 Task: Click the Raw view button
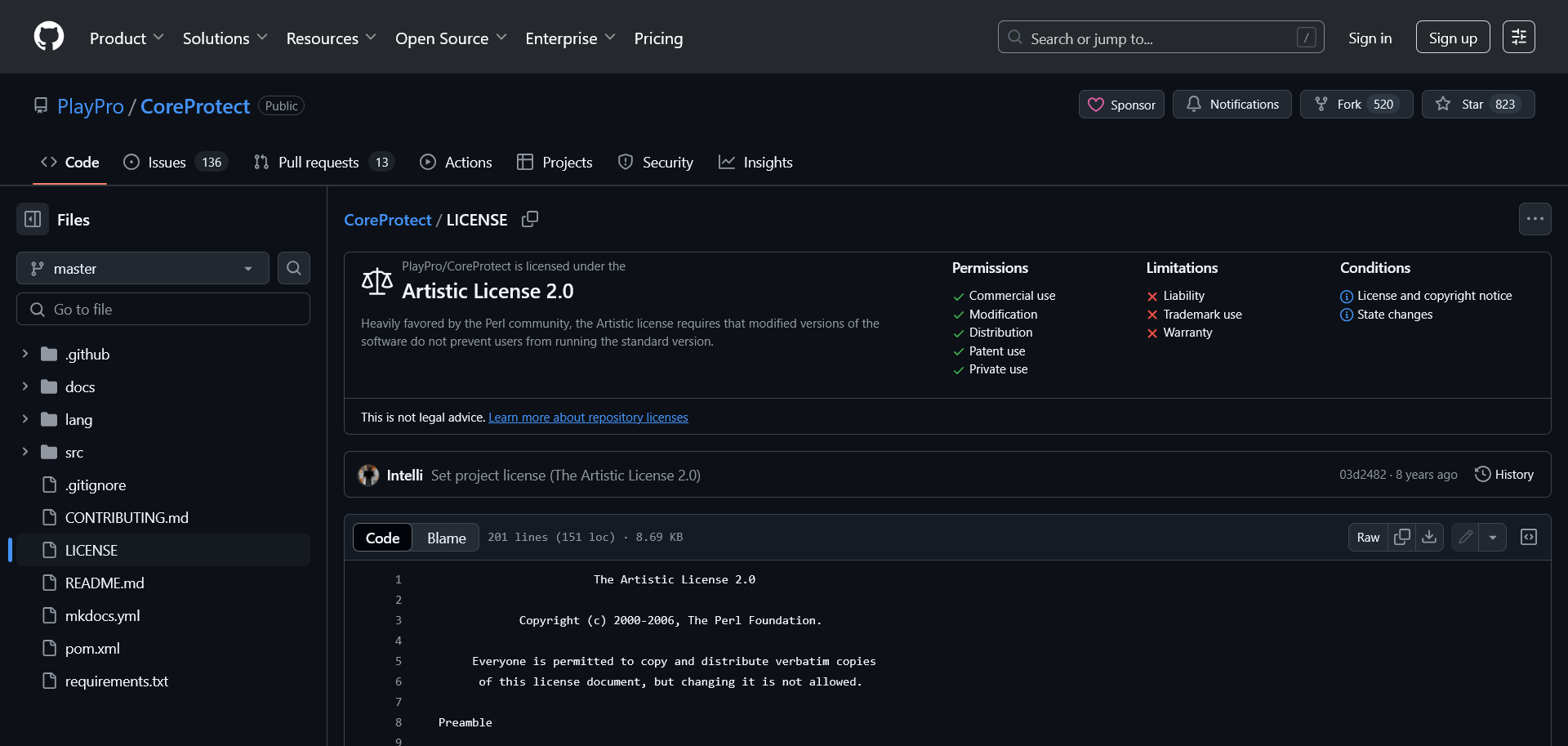tap(1368, 537)
